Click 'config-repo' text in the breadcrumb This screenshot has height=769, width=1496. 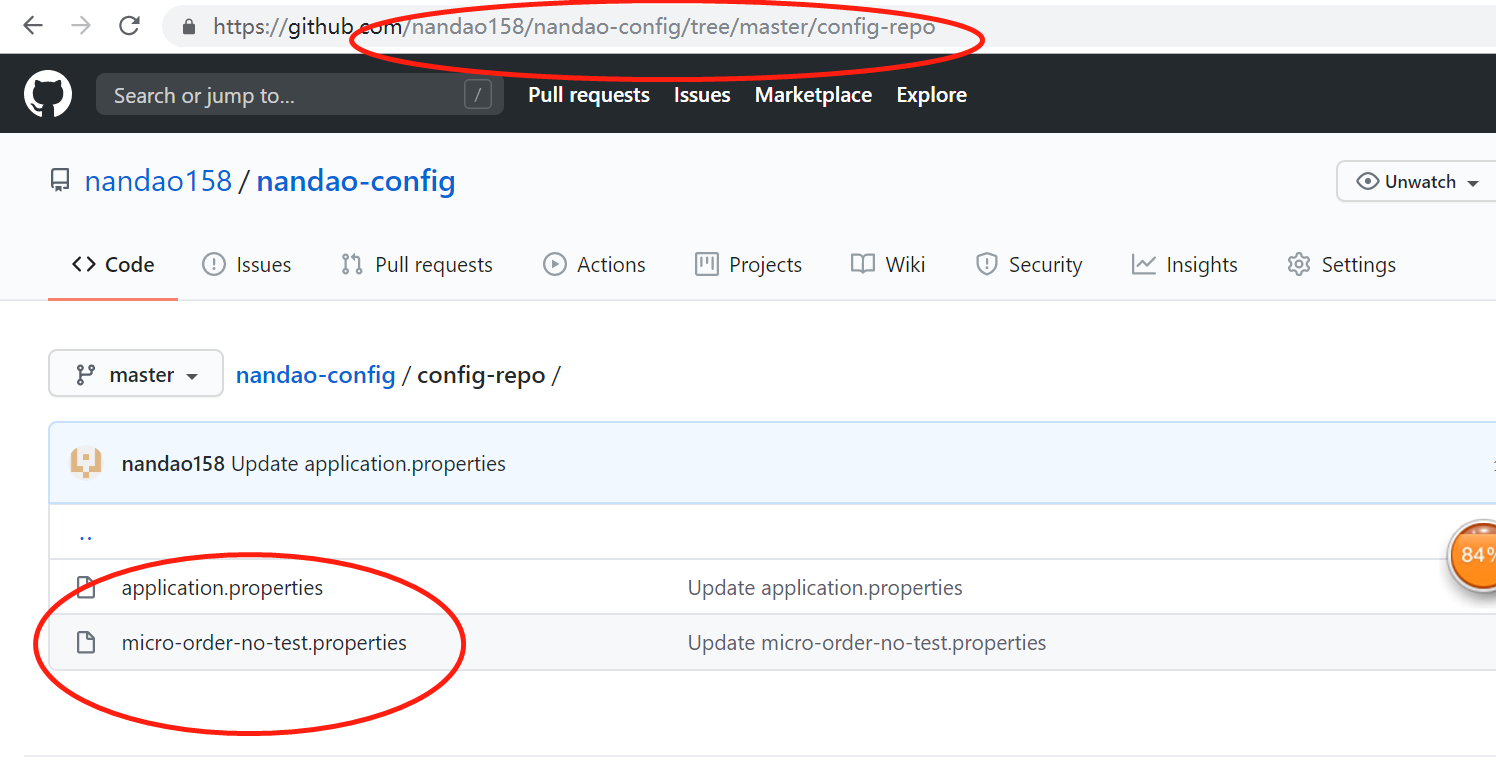point(481,375)
